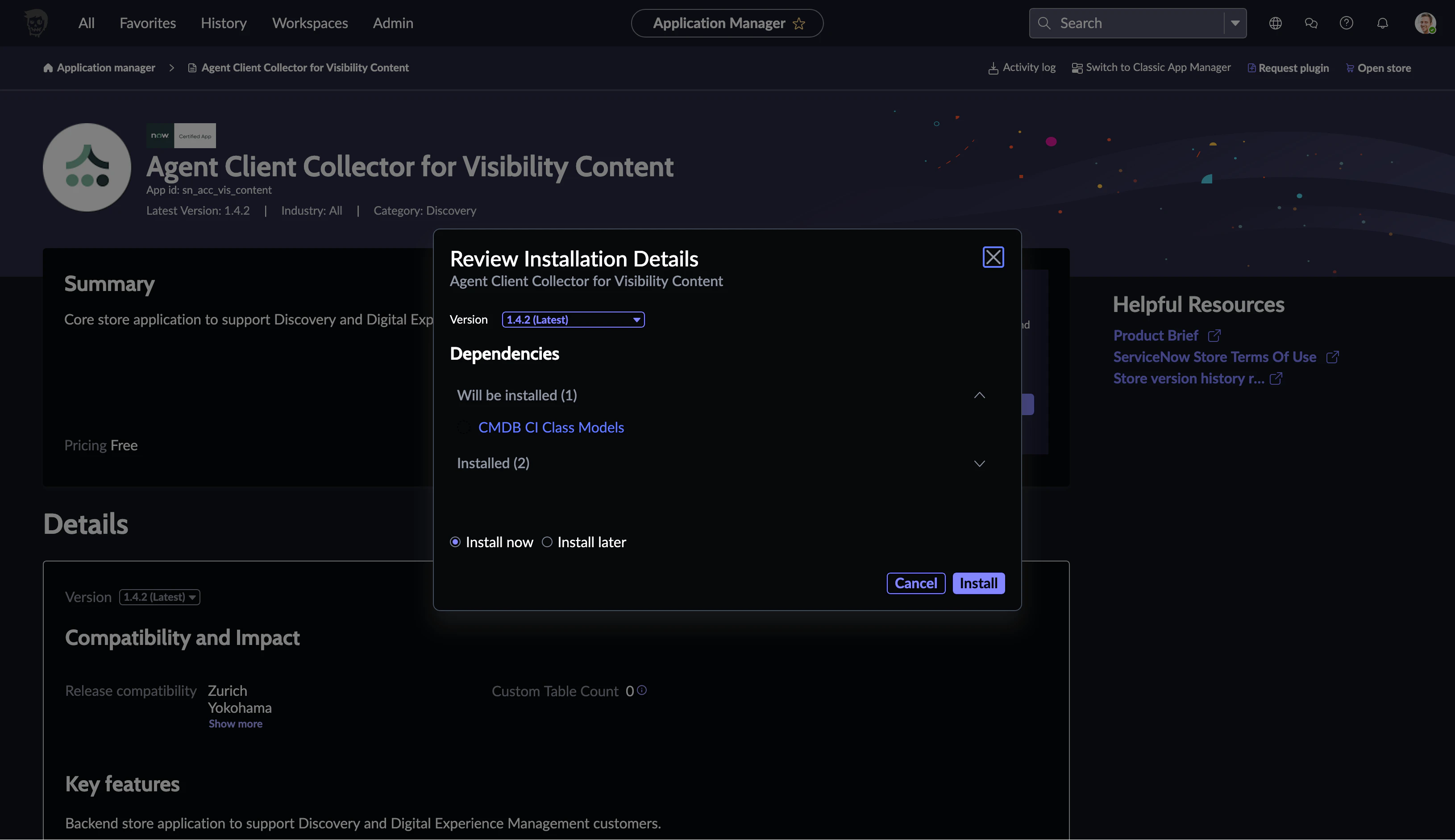Open the All menu
This screenshot has height=840, width=1455.
[87, 23]
